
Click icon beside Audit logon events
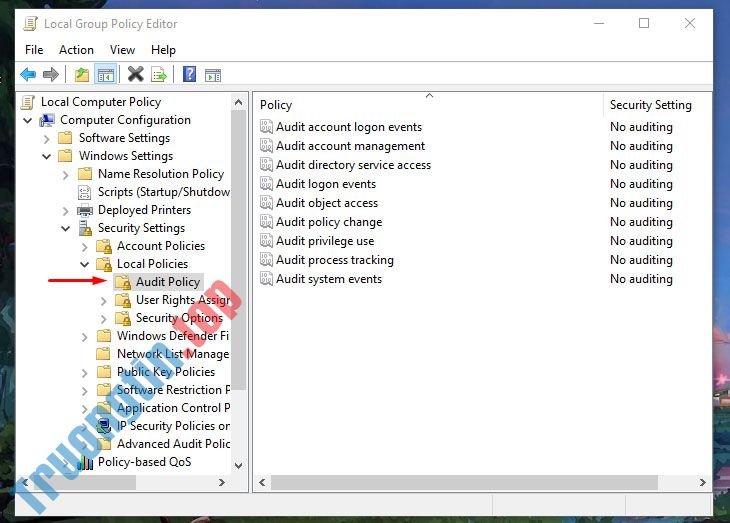[266, 184]
